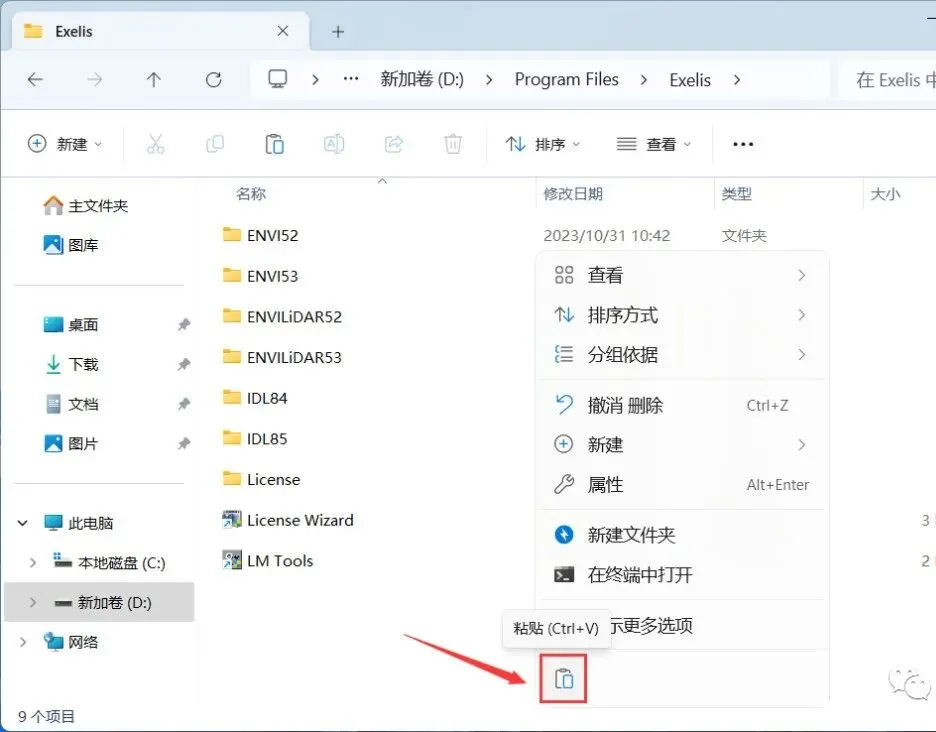Screen dimensions: 936x732
Task: Open the toolbar more options ellipsis
Action: coord(743,144)
